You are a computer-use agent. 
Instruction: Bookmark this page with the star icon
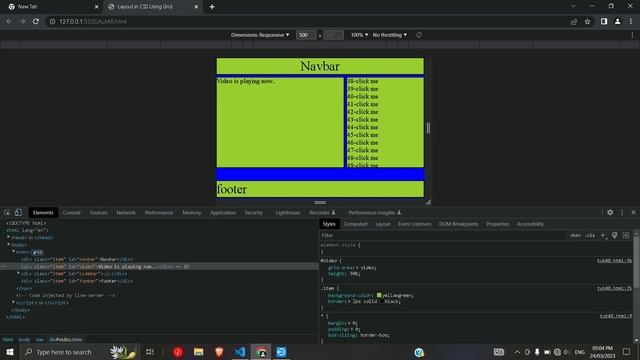587,21
